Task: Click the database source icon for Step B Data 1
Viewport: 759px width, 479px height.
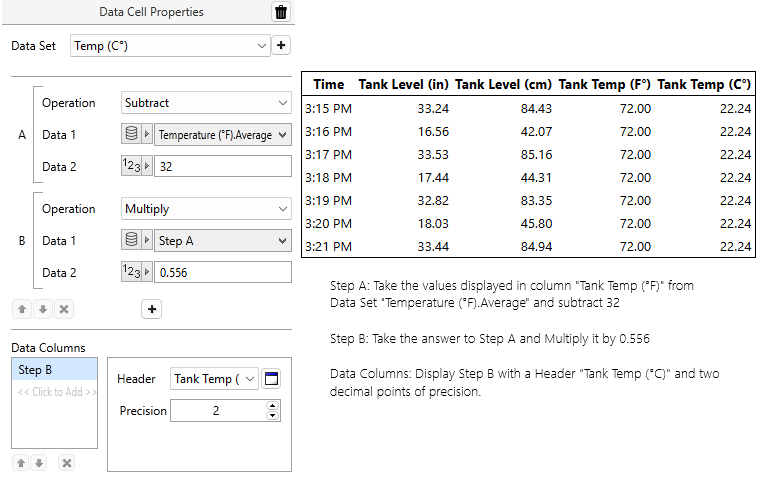Action: pyautogui.click(x=131, y=241)
